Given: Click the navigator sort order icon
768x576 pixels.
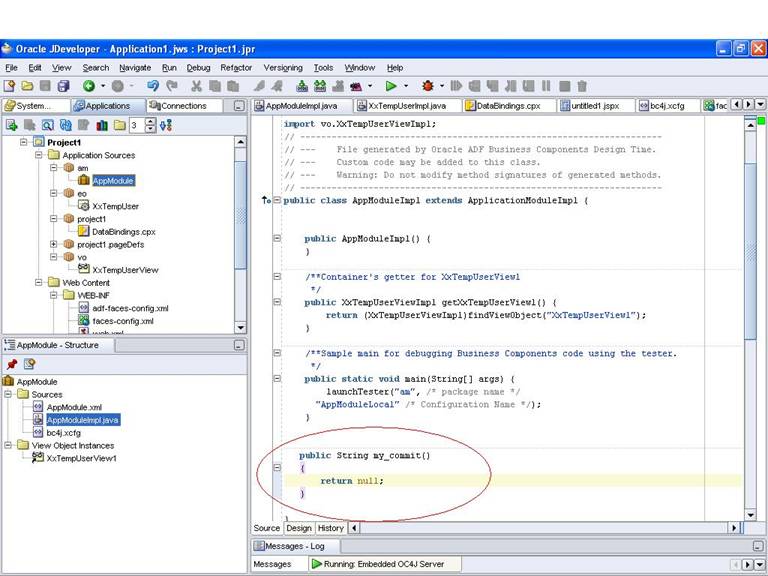Looking at the screenshot, I should [x=166, y=125].
